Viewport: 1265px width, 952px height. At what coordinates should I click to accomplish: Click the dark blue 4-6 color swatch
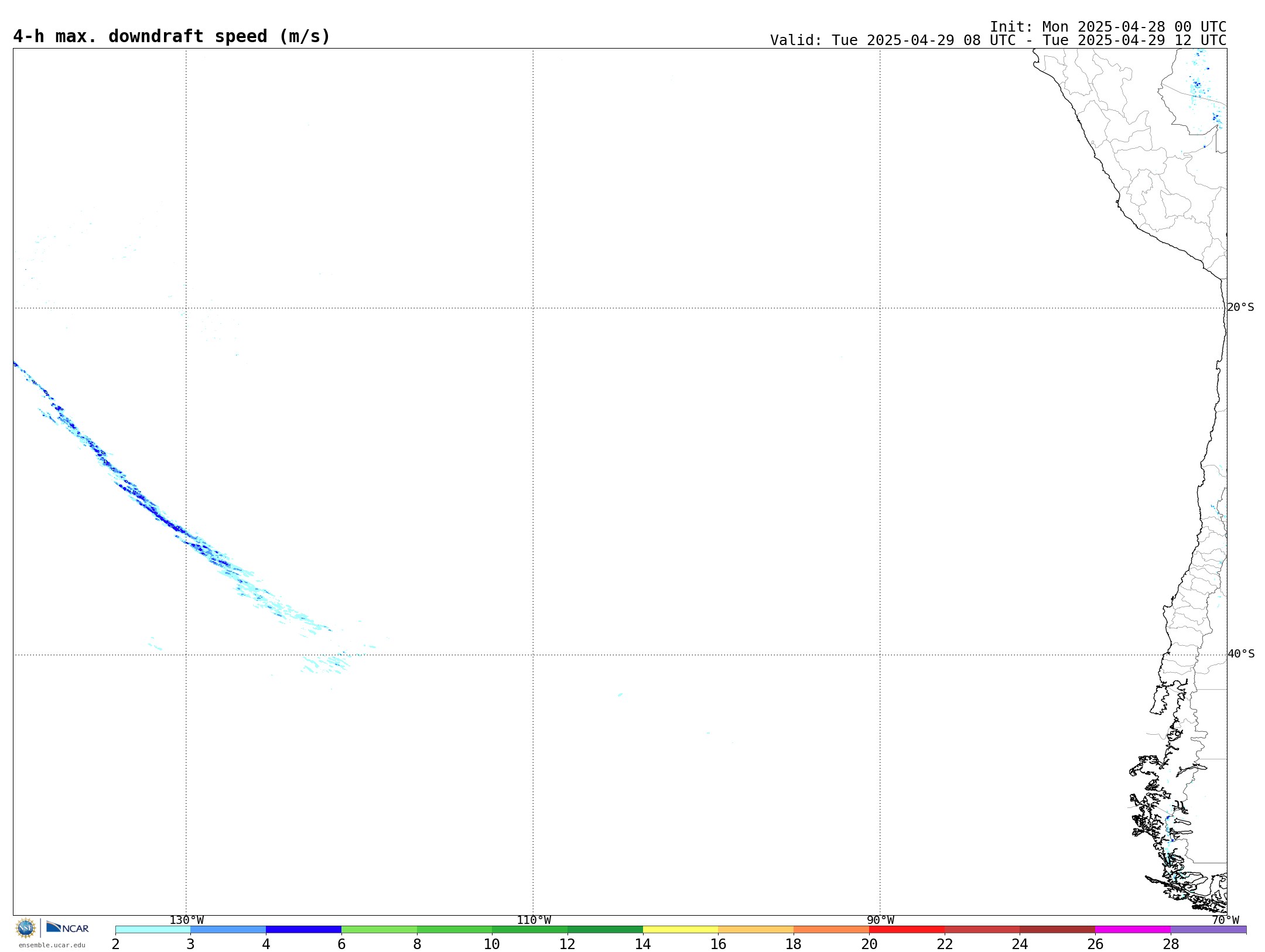[x=304, y=930]
